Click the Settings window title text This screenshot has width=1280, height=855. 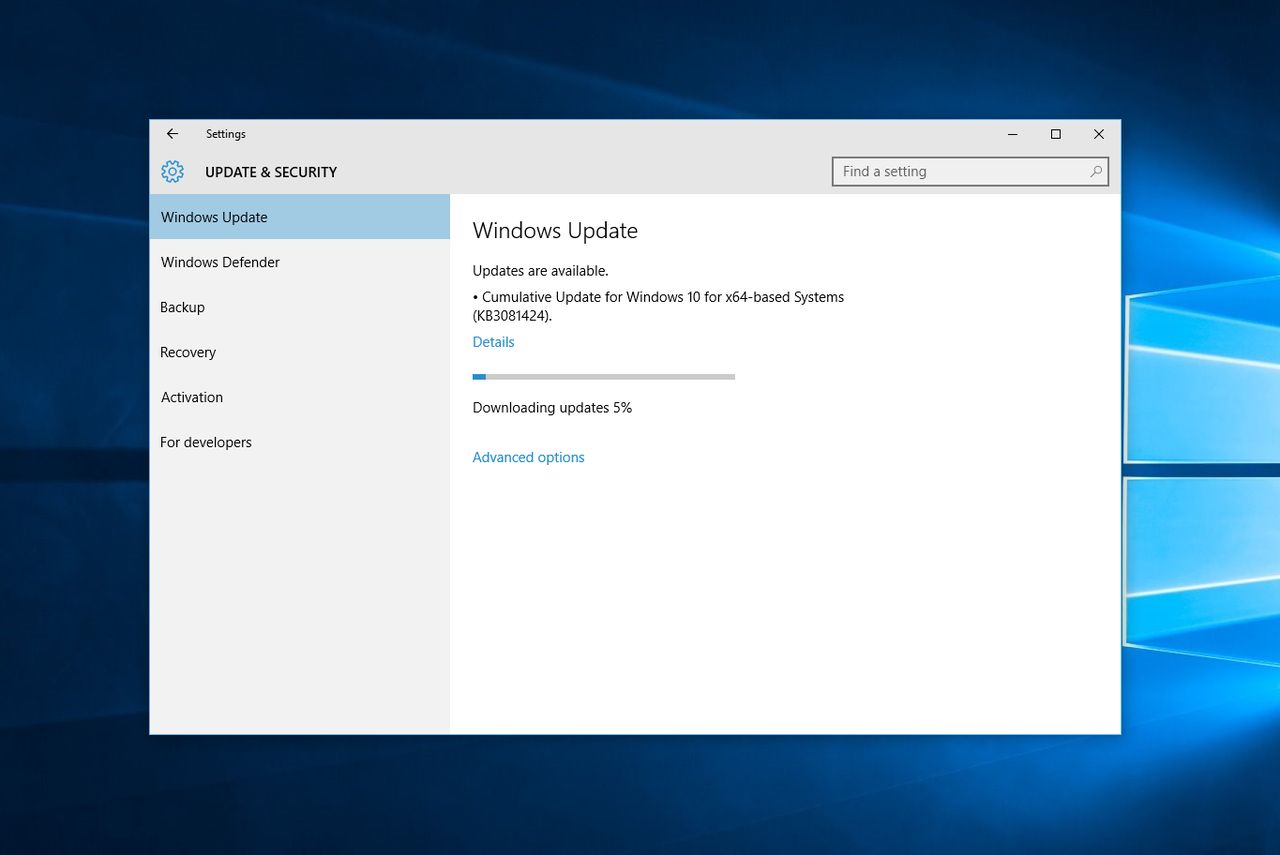[226, 134]
